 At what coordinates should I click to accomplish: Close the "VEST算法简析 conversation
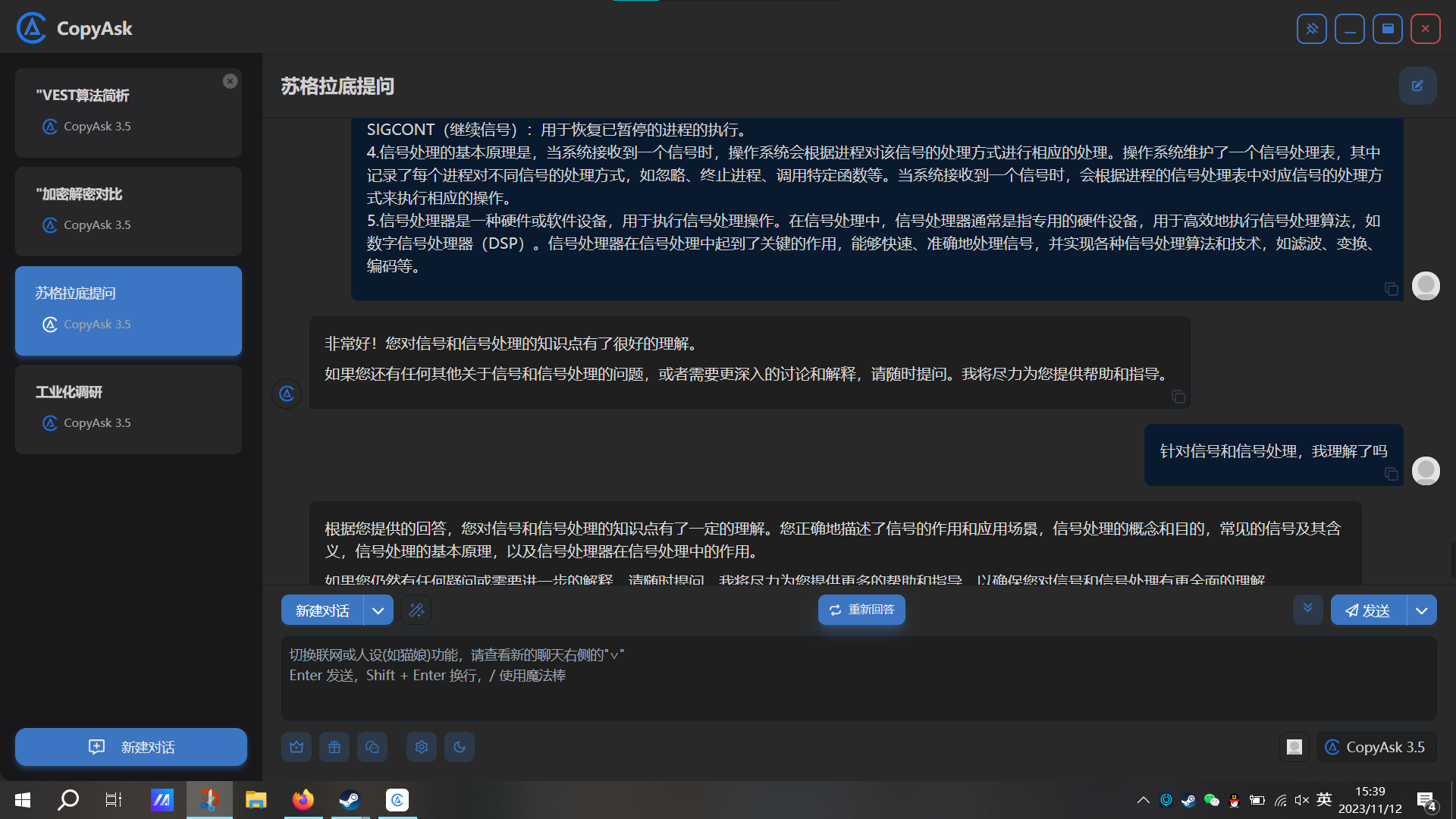coord(230,81)
